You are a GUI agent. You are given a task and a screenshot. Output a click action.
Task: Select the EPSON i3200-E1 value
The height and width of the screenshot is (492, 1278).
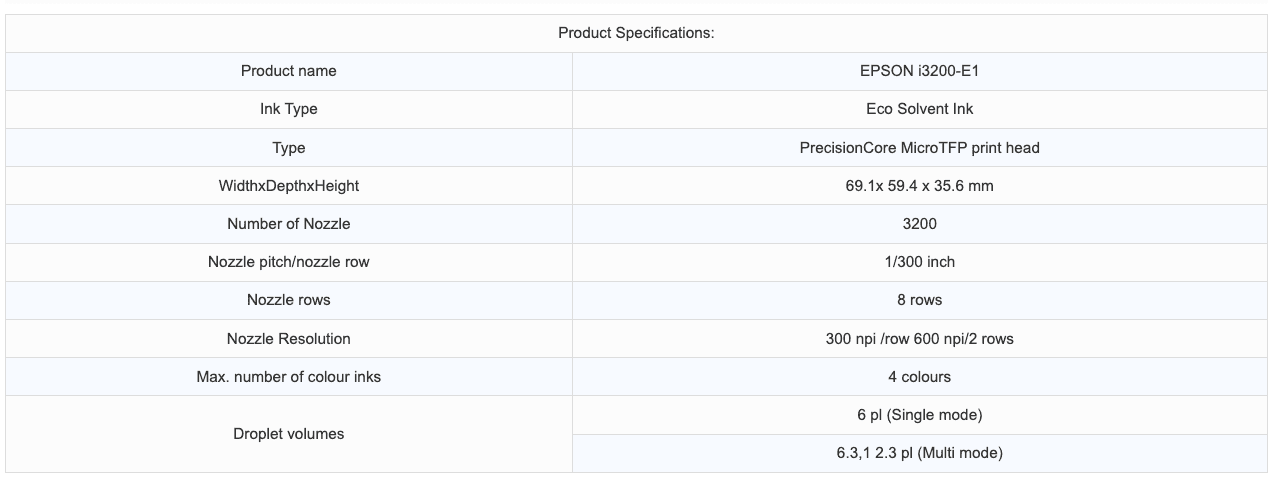click(x=919, y=71)
